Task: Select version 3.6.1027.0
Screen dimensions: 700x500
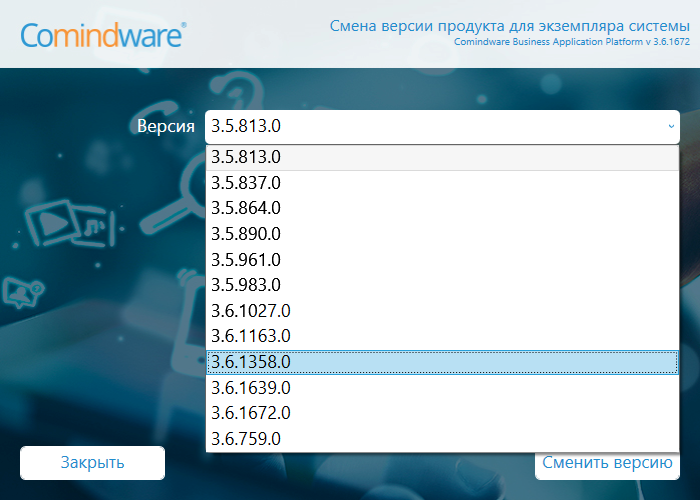Action: coord(442,311)
